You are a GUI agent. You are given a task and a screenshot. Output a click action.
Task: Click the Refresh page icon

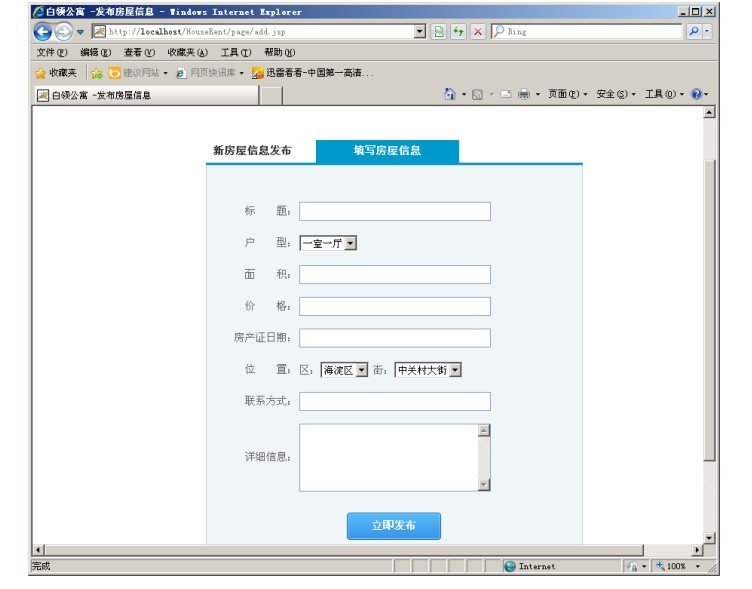[x=458, y=32]
